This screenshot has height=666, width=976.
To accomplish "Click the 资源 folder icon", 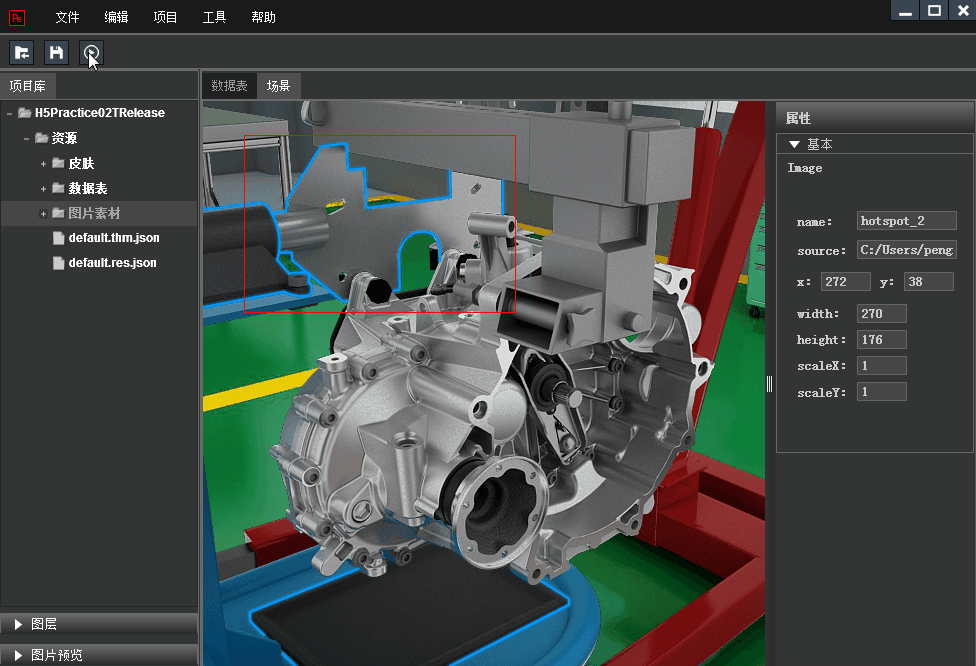I will [42, 138].
